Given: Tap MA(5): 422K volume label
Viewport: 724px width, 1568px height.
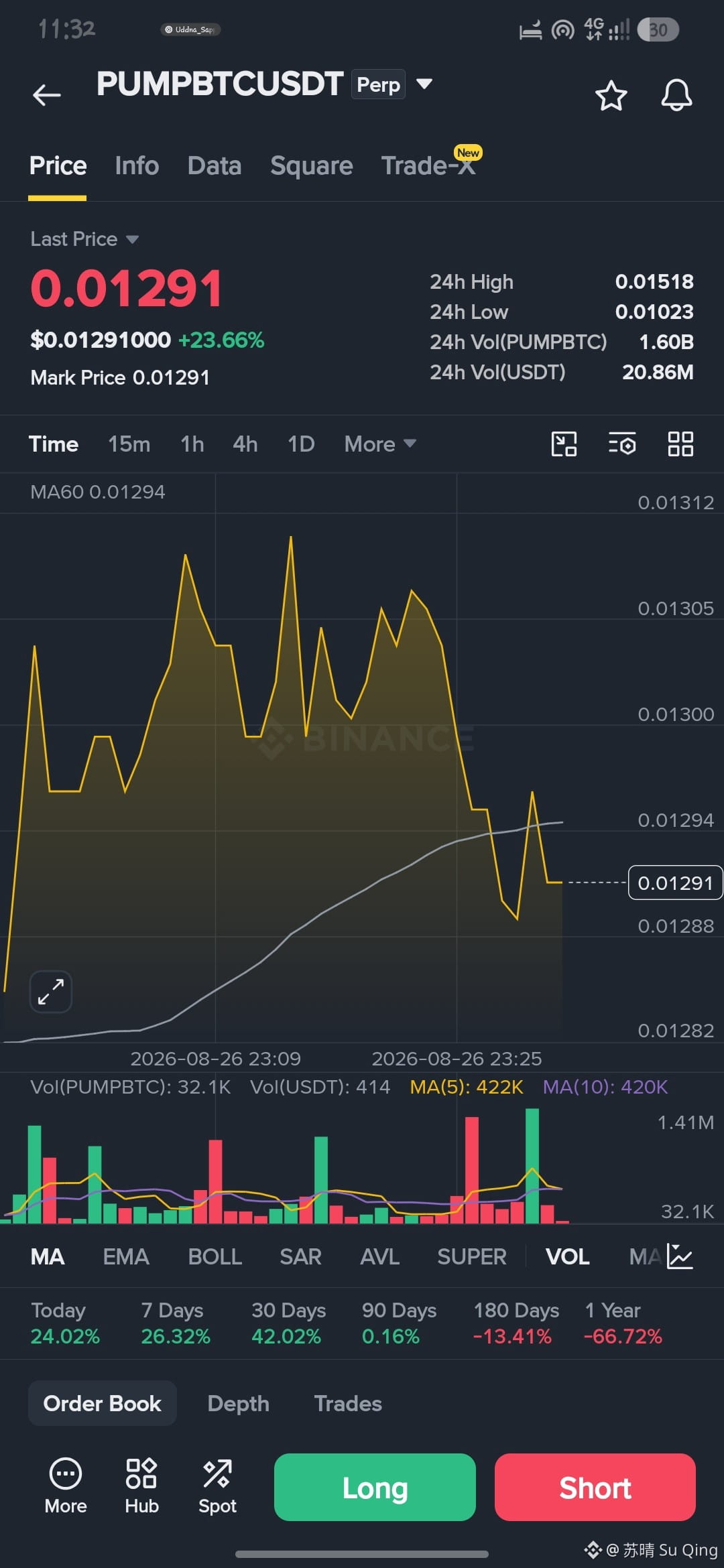Looking at the screenshot, I should pyautogui.click(x=467, y=1087).
